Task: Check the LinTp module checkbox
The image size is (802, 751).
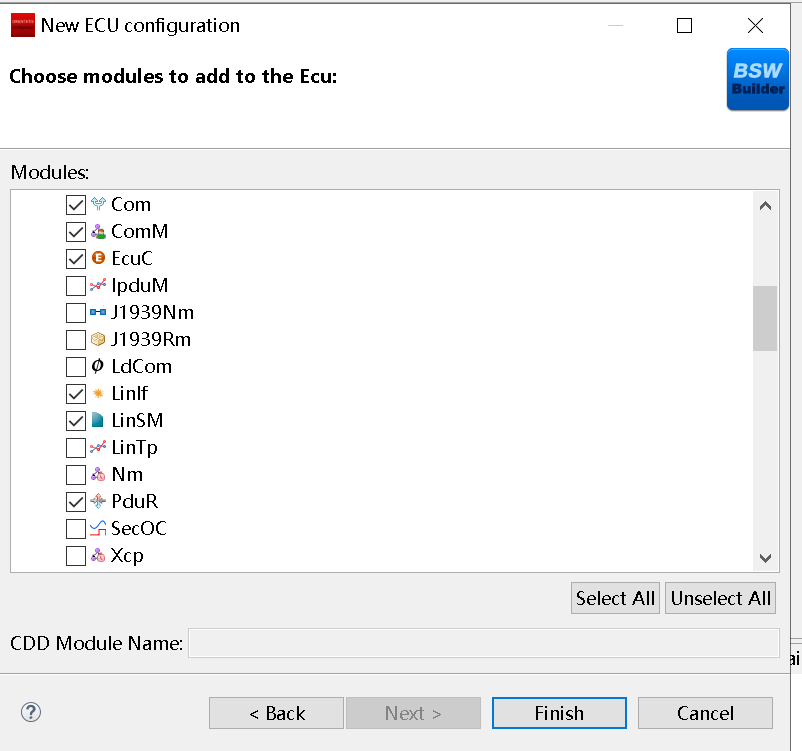Action: click(x=75, y=447)
